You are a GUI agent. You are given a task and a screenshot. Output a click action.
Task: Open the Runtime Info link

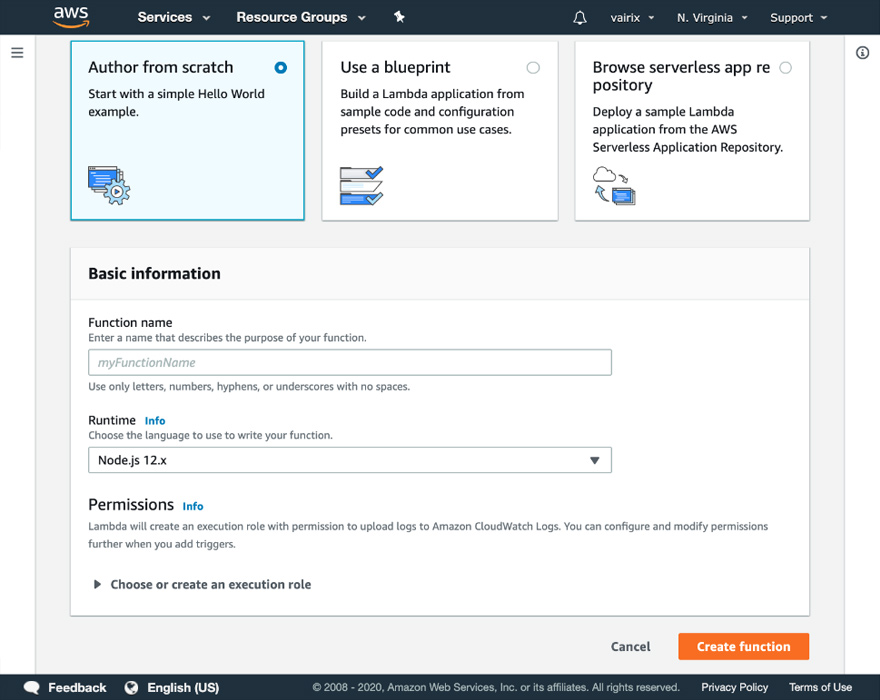tap(155, 421)
